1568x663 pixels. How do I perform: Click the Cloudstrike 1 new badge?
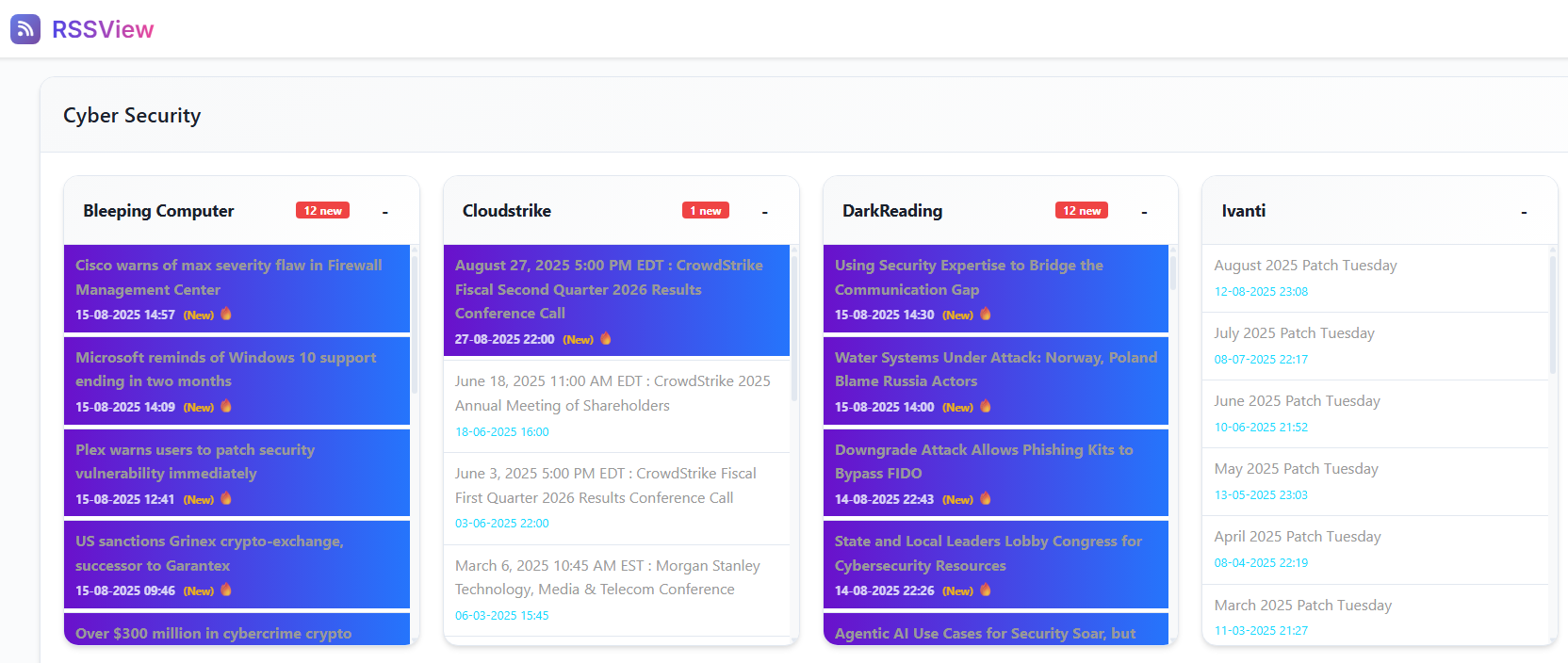click(x=705, y=211)
